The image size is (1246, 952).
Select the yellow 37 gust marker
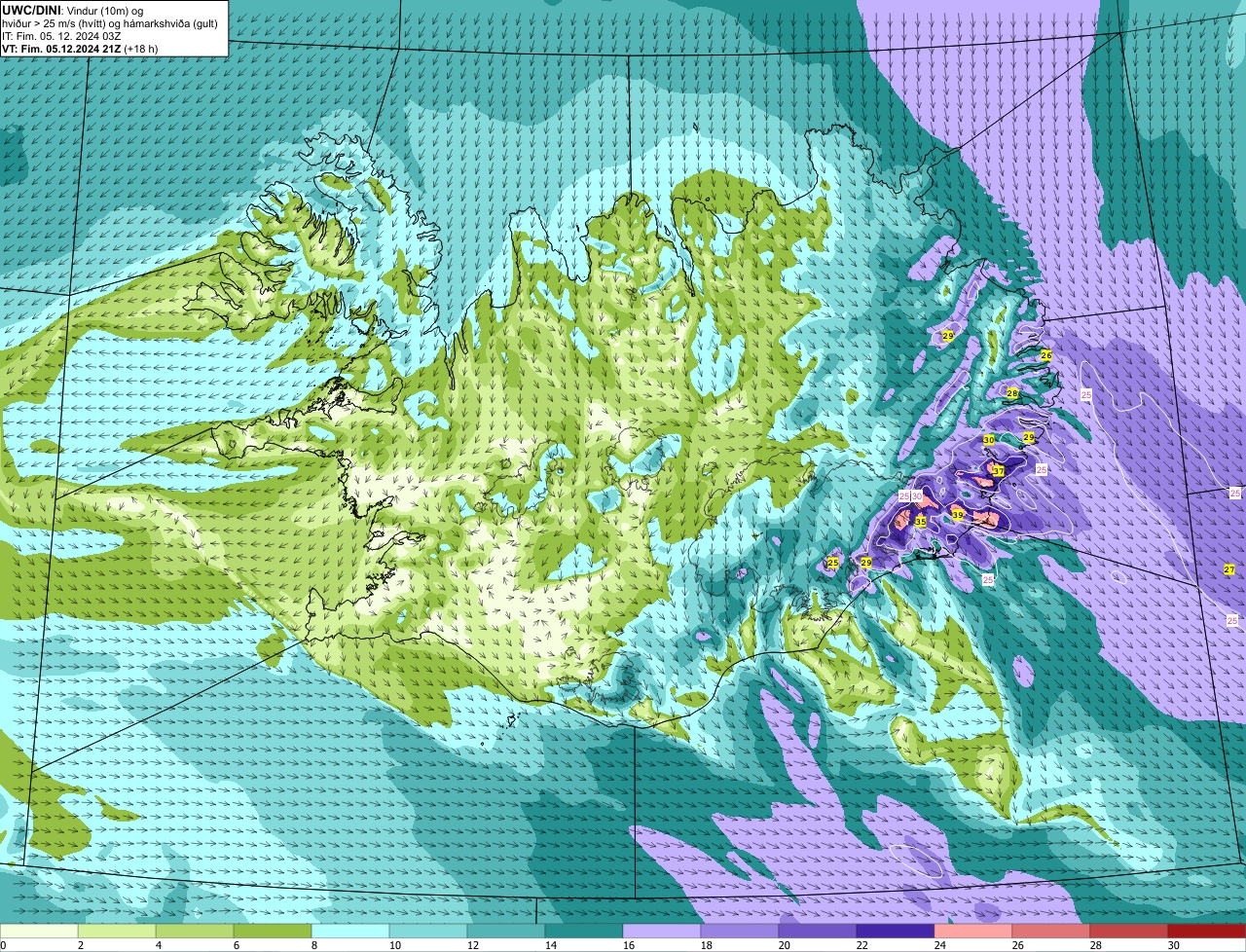[x=999, y=471]
